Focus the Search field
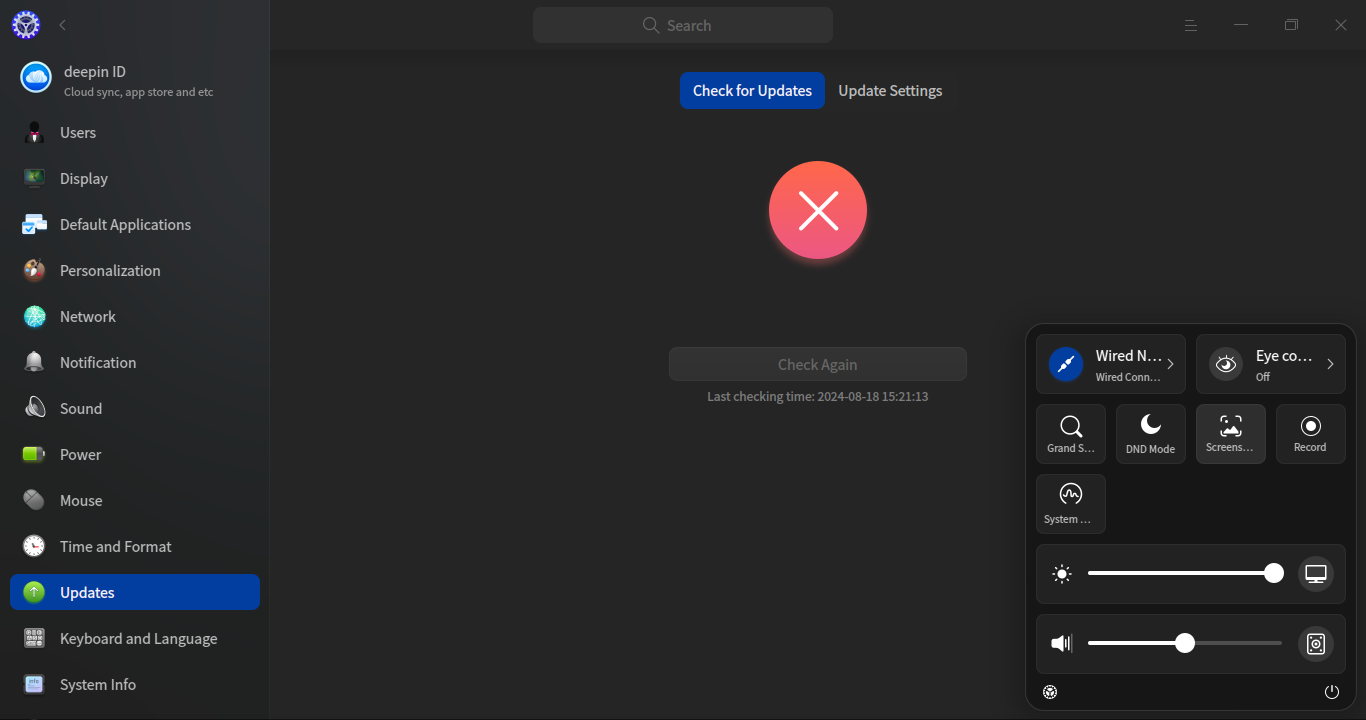 click(683, 25)
